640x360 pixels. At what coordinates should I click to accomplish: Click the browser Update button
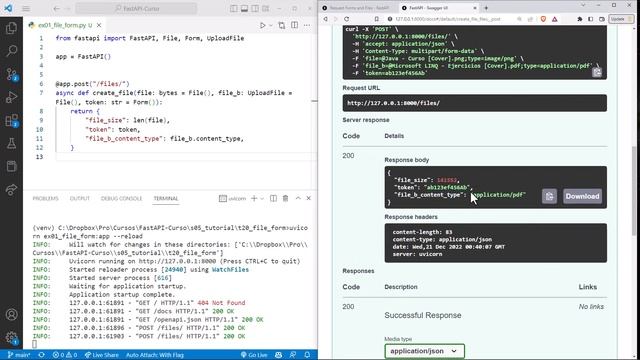pos(621,19)
